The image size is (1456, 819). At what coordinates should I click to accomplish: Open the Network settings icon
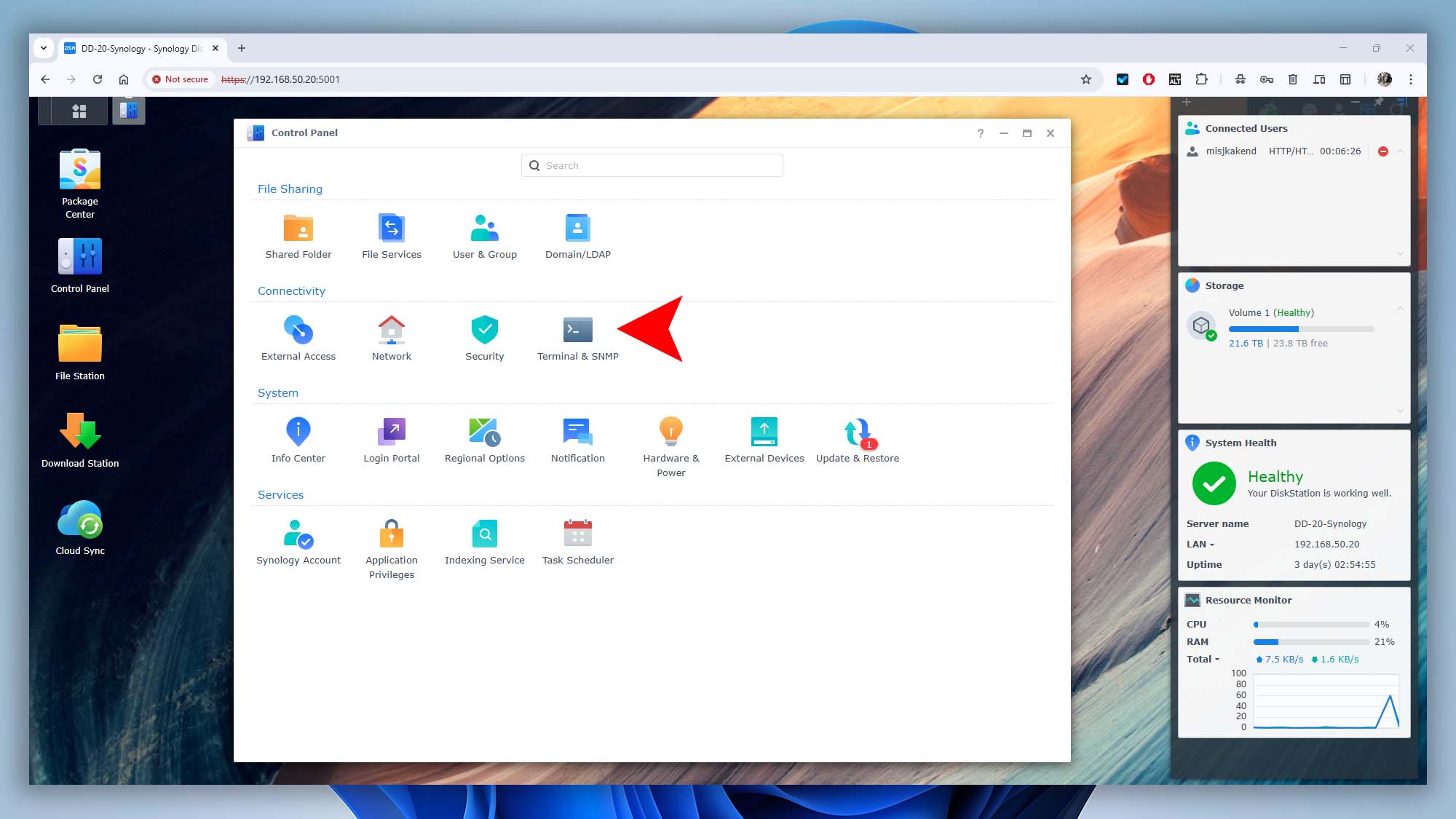tap(392, 339)
